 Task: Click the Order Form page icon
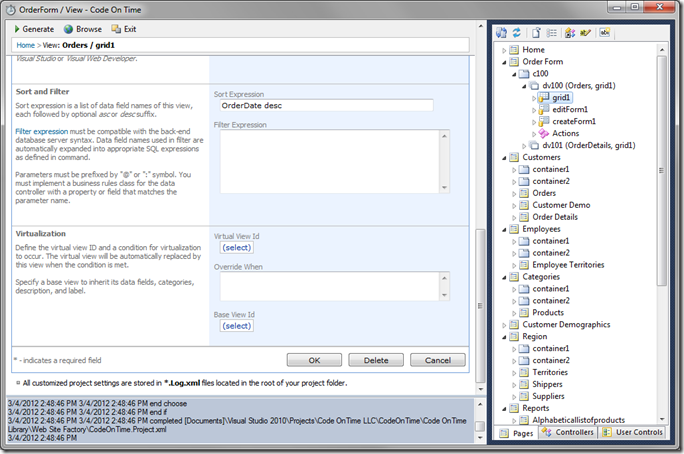(x=514, y=61)
